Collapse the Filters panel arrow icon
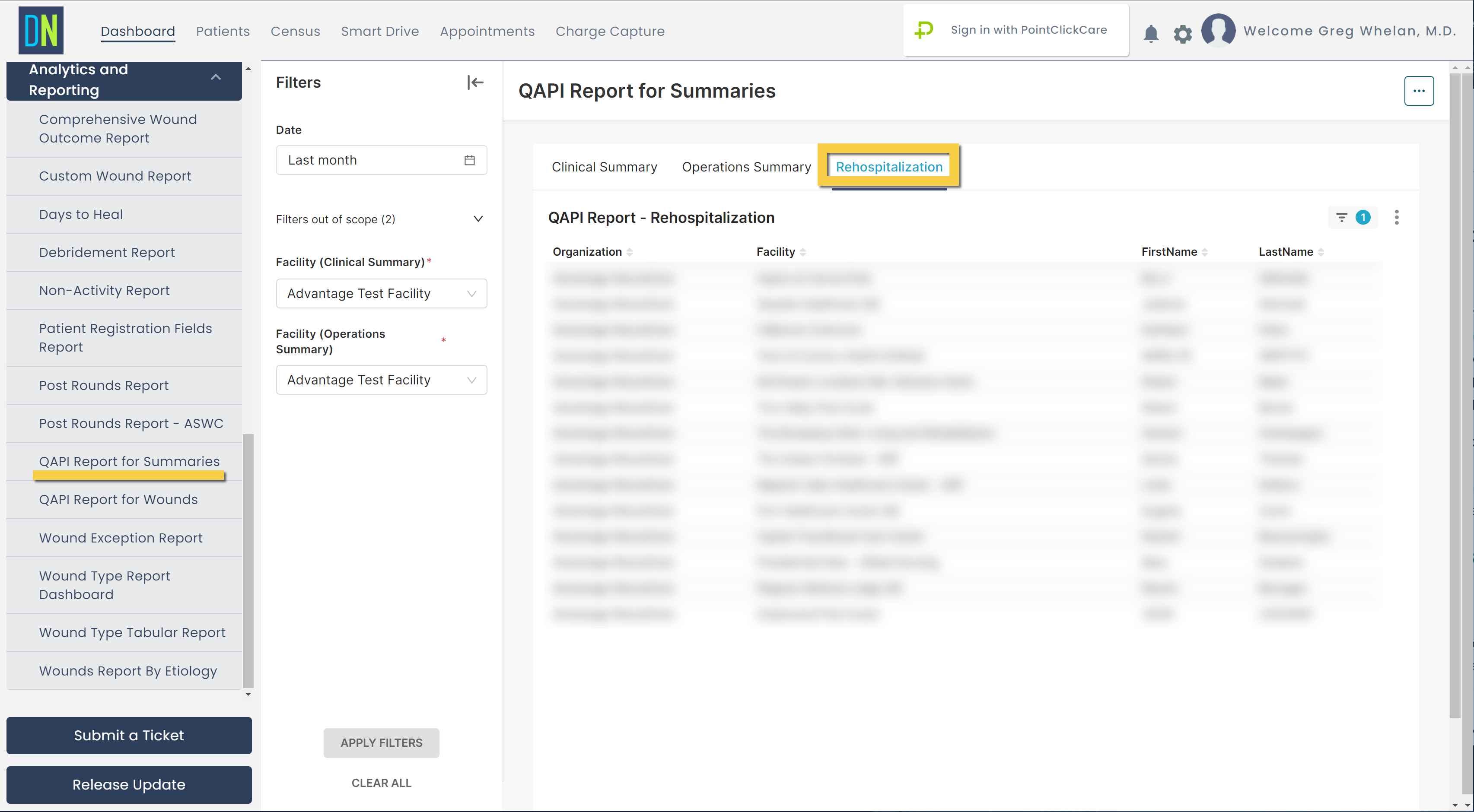The image size is (1474, 812). [x=475, y=82]
